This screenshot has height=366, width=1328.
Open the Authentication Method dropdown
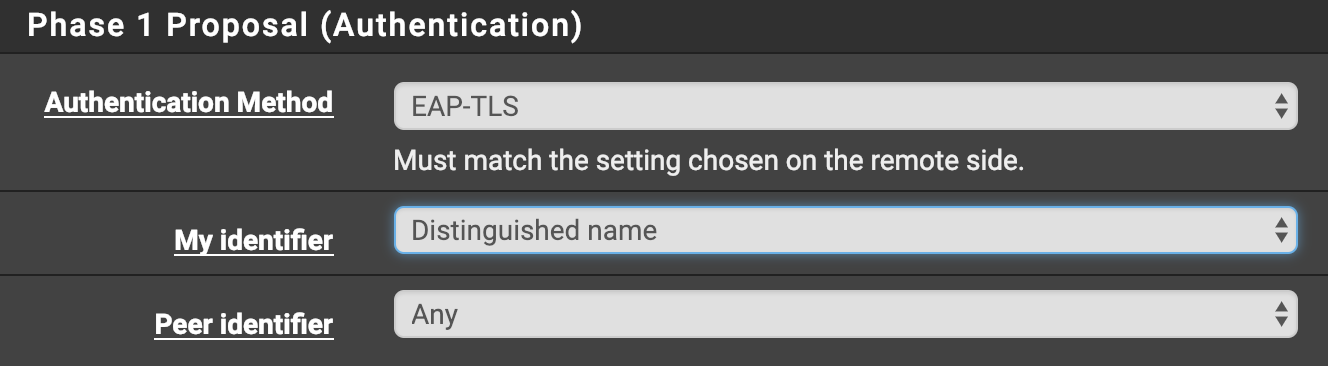pos(846,106)
